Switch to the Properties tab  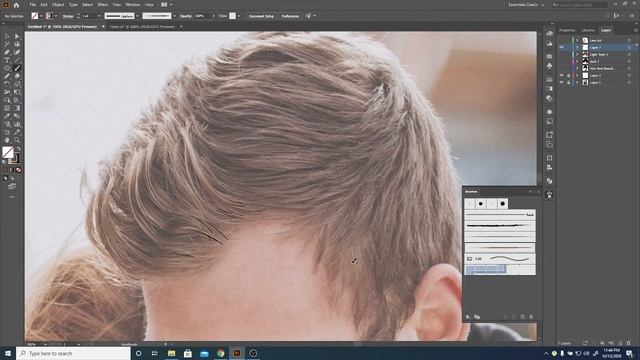tap(567, 30)
